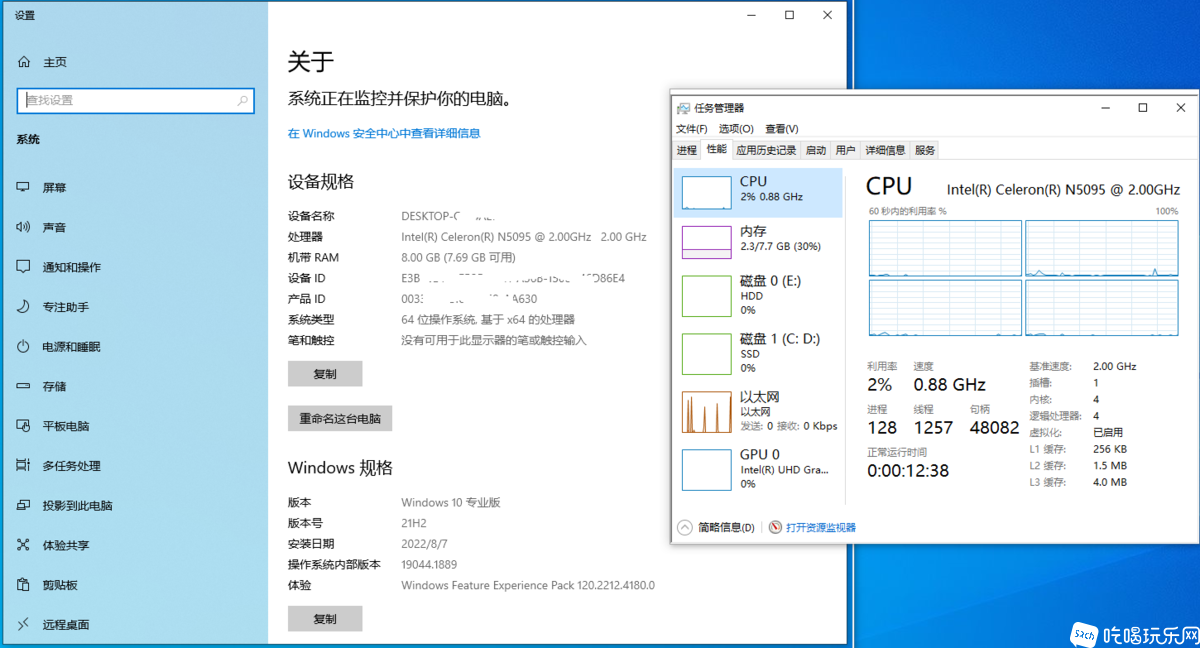Viewport: 1200px width, 648px height.
Task: Click Resource Monitor icon in Task Manager
Action: 775,527
